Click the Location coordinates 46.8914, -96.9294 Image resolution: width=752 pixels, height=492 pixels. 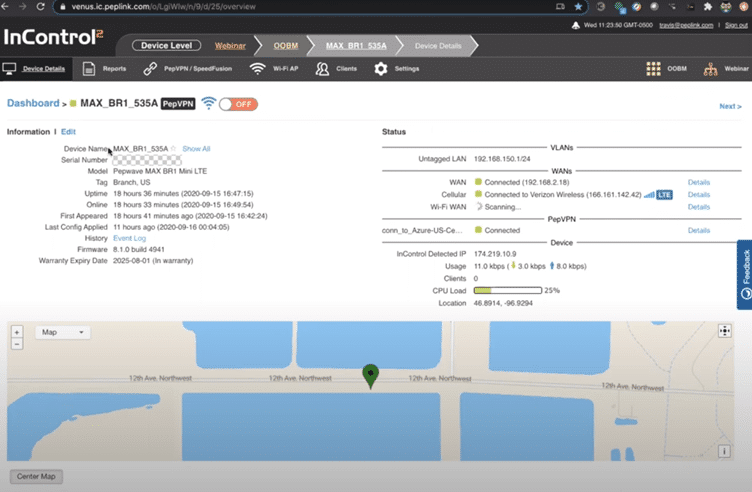coord(503,304)
